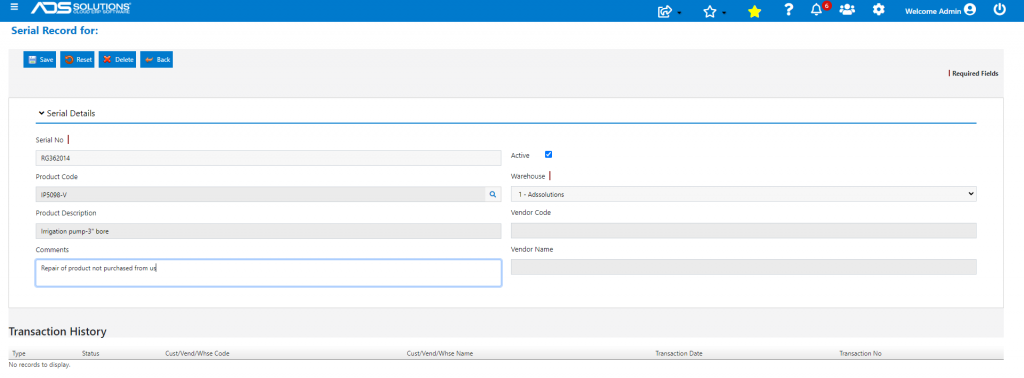This screenshot has width=1024, height=378.
Task: Open the Warehouse dropdown
Action: (x=744, y=194)
